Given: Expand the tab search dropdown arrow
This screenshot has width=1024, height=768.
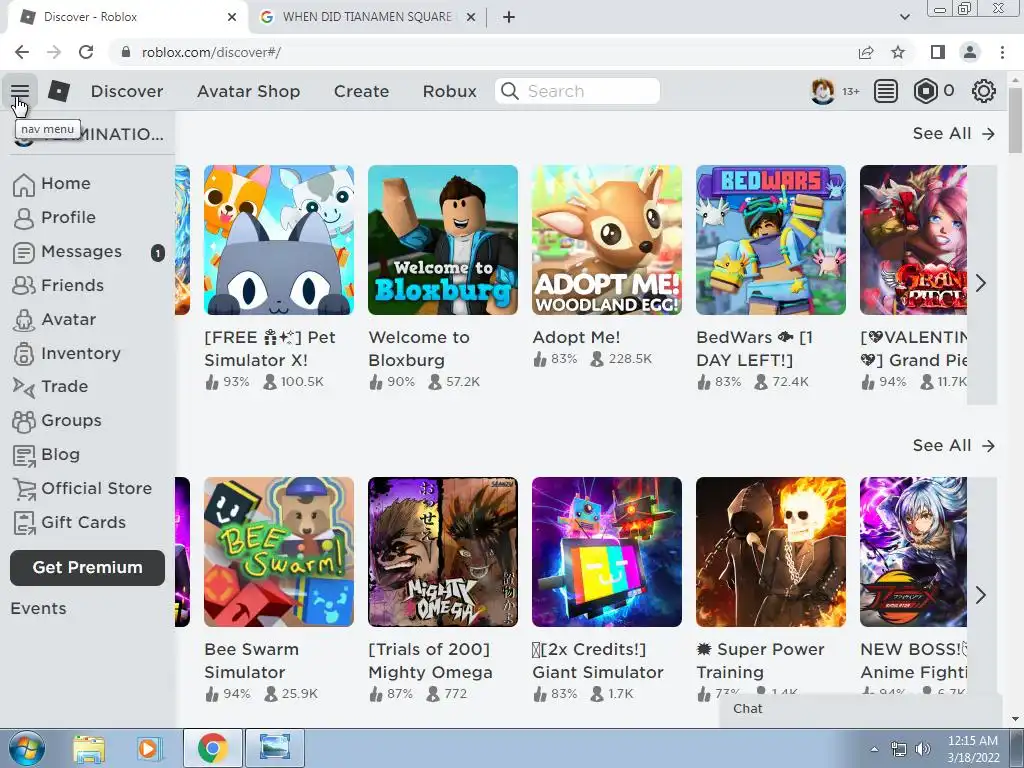Looking at the screenshot, I should 904,17.
